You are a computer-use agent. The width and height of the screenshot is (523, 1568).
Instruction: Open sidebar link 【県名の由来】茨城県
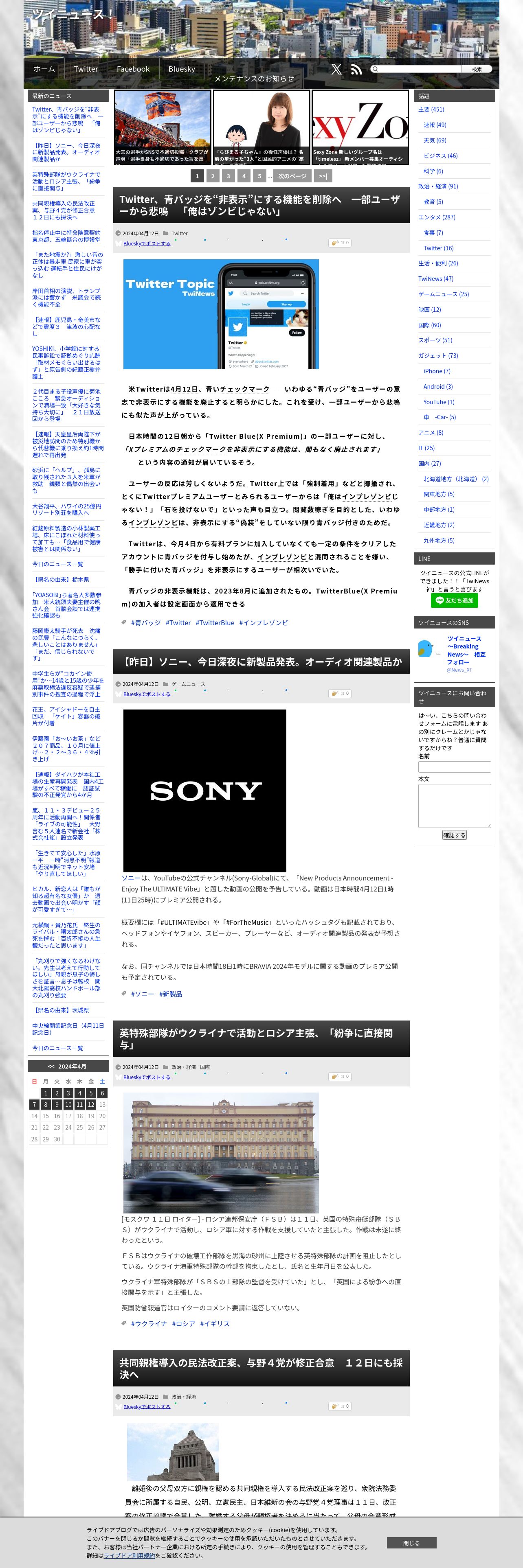pyautogui.click(x=60, y=1010)
